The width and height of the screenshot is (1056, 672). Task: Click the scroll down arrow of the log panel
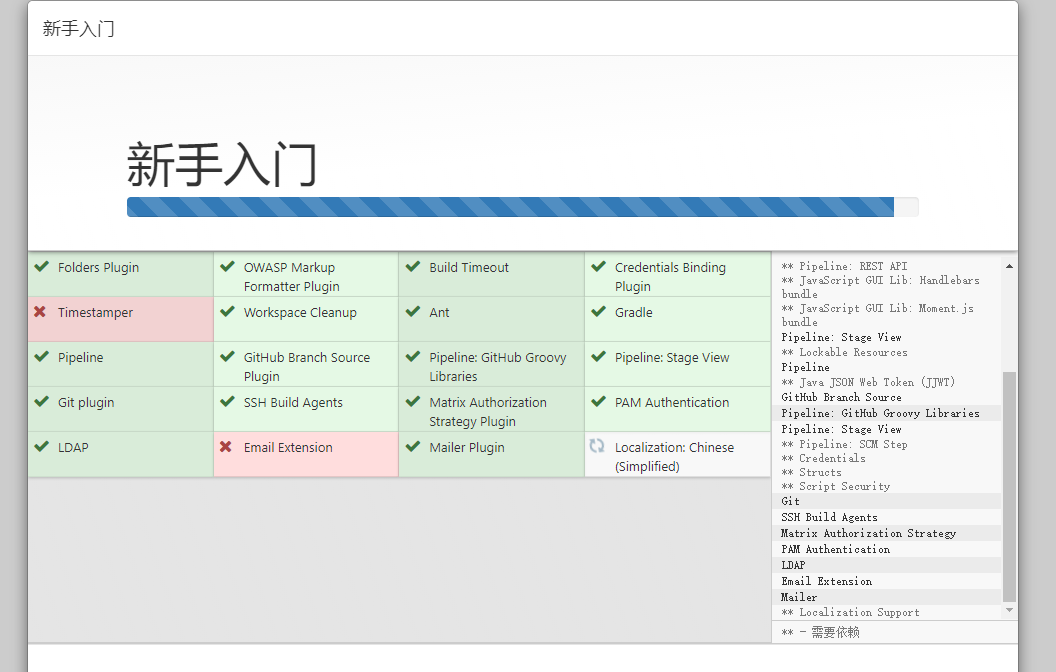1009,610
